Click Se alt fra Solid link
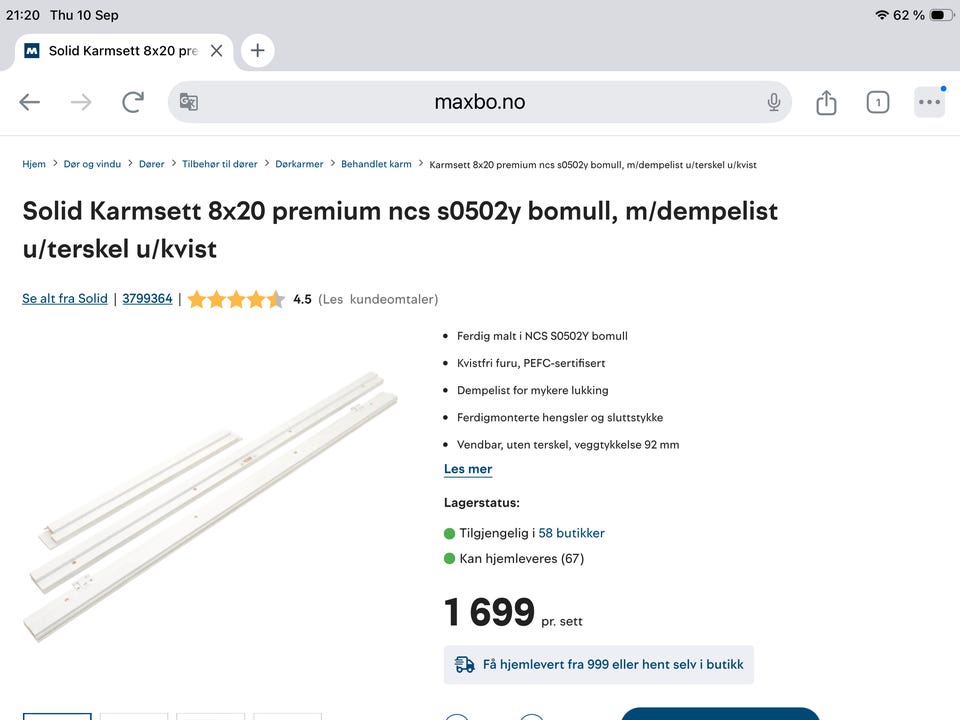The image size is (960, 720). [65, 299]
